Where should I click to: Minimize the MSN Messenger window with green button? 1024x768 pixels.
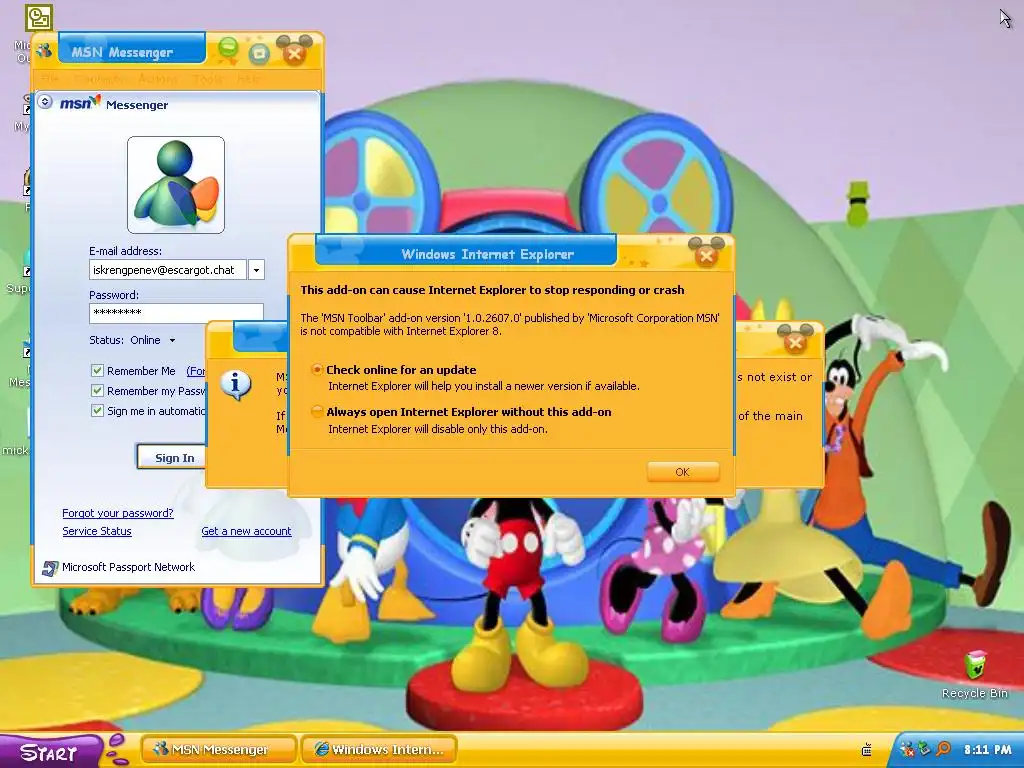228,48
